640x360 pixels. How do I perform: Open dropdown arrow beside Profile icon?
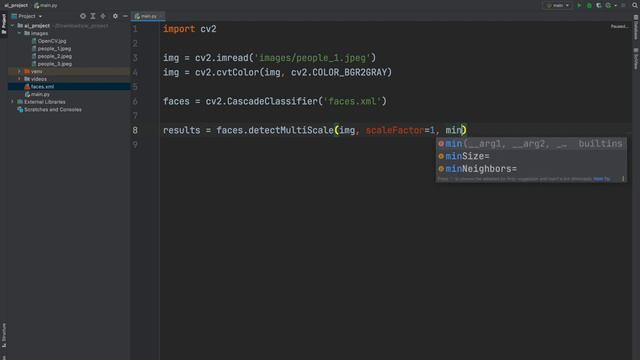tap(616, 5)
